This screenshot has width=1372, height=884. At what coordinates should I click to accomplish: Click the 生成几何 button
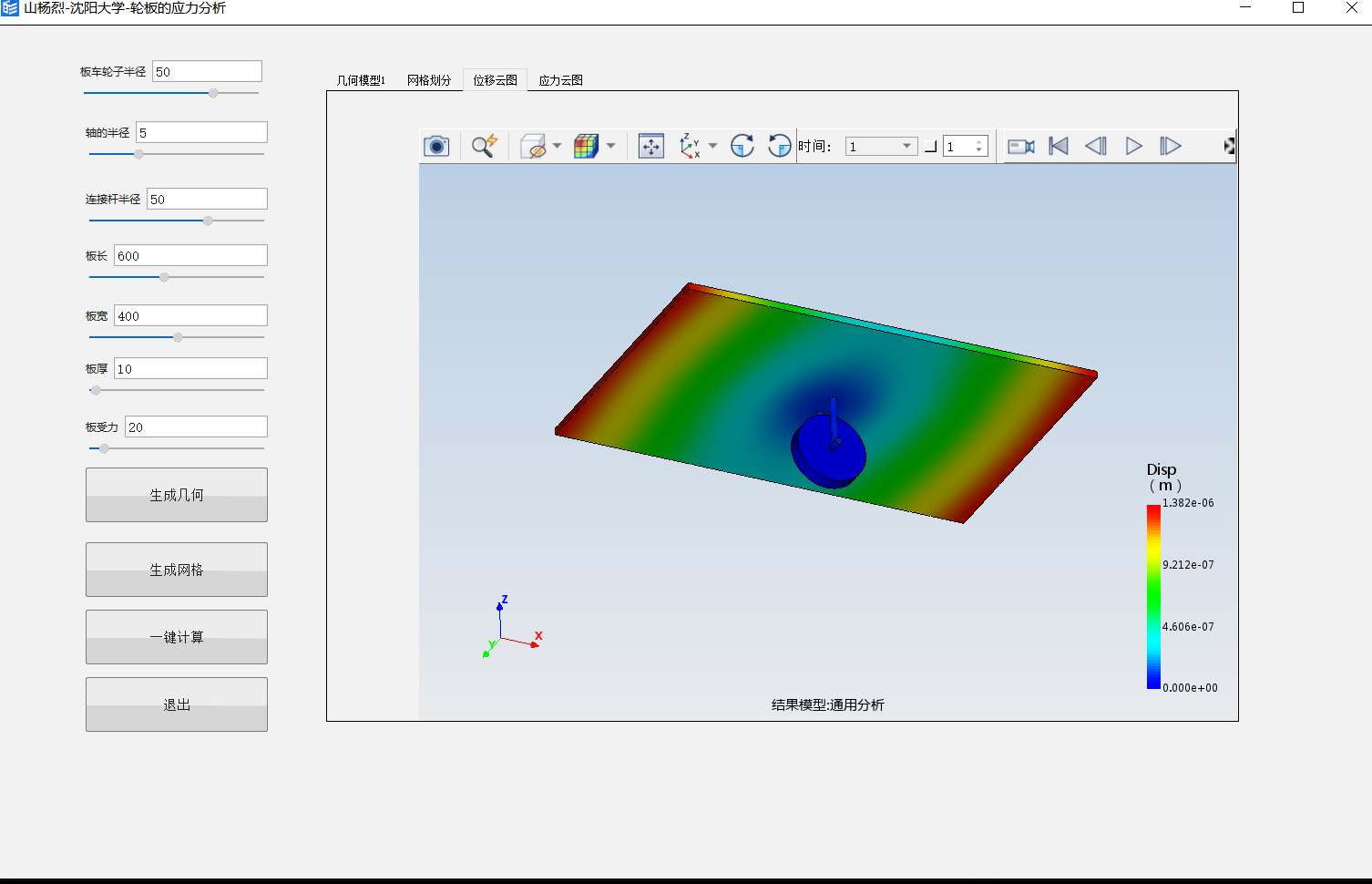tap(177, 495)
